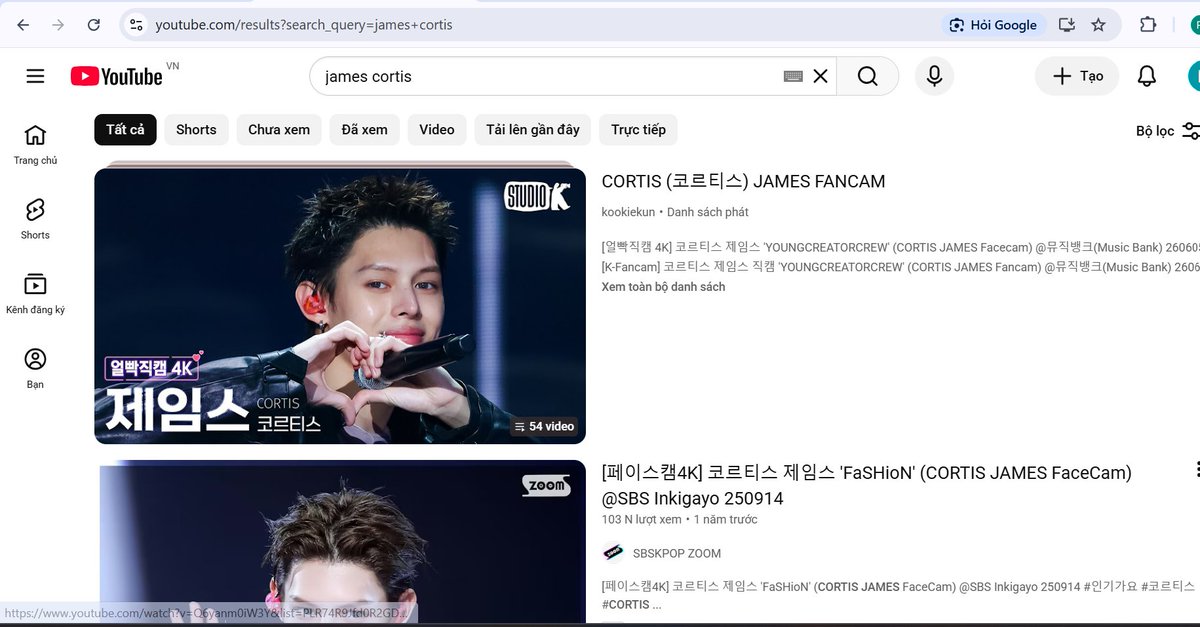
Task: Open the SBSKPOP ZOOM channel name
Action: click(677, 553)
